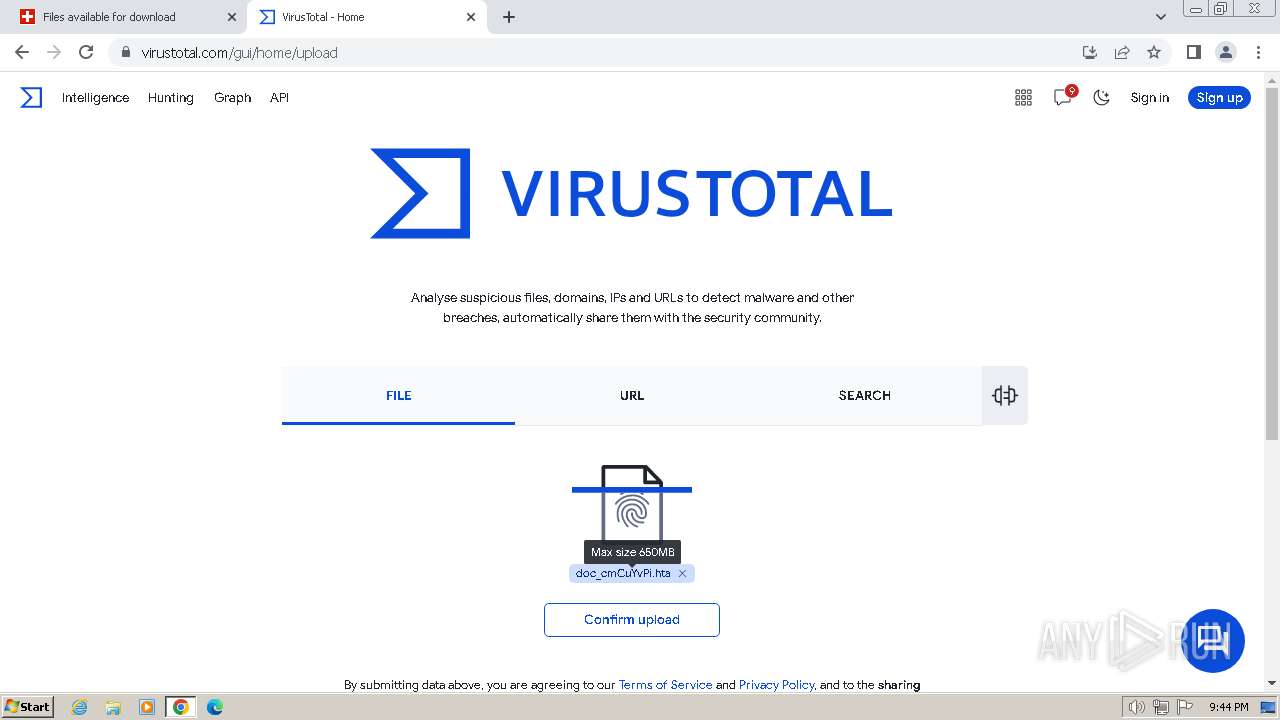This screenshot has width=1280, height=720.
Task: Click the page vertical scrollbar
Action: (1272, 263)
